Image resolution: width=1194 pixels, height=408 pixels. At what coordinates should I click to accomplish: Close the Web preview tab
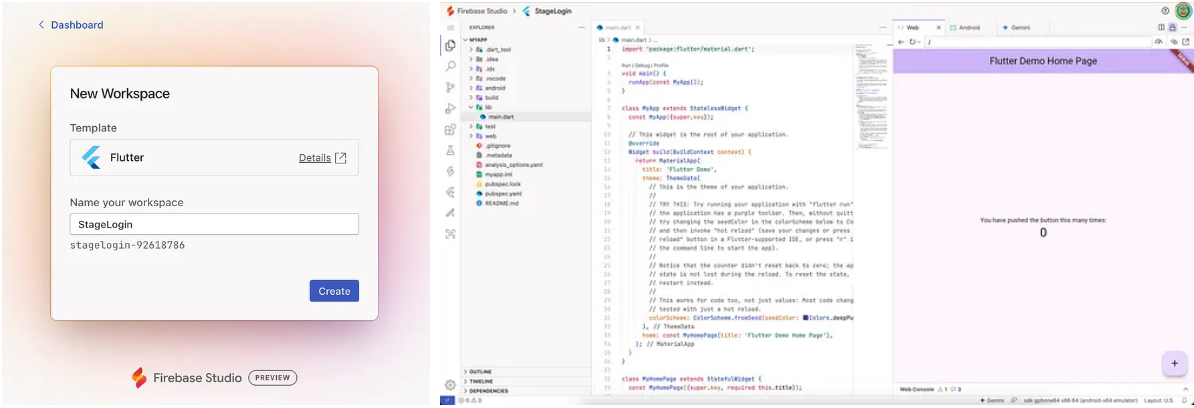click(938, 27)
